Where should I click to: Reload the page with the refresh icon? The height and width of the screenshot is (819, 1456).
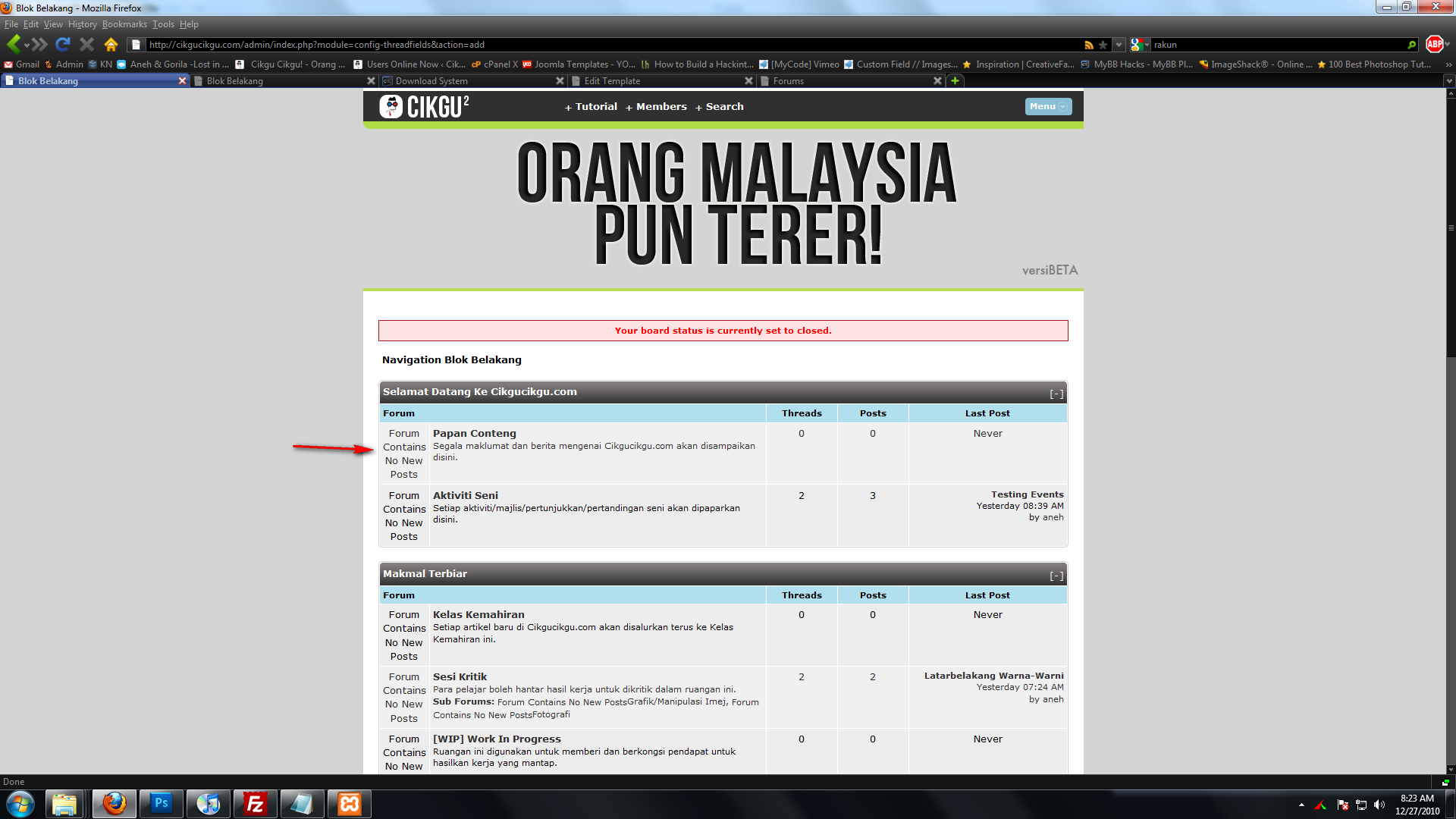pos(63,44)
